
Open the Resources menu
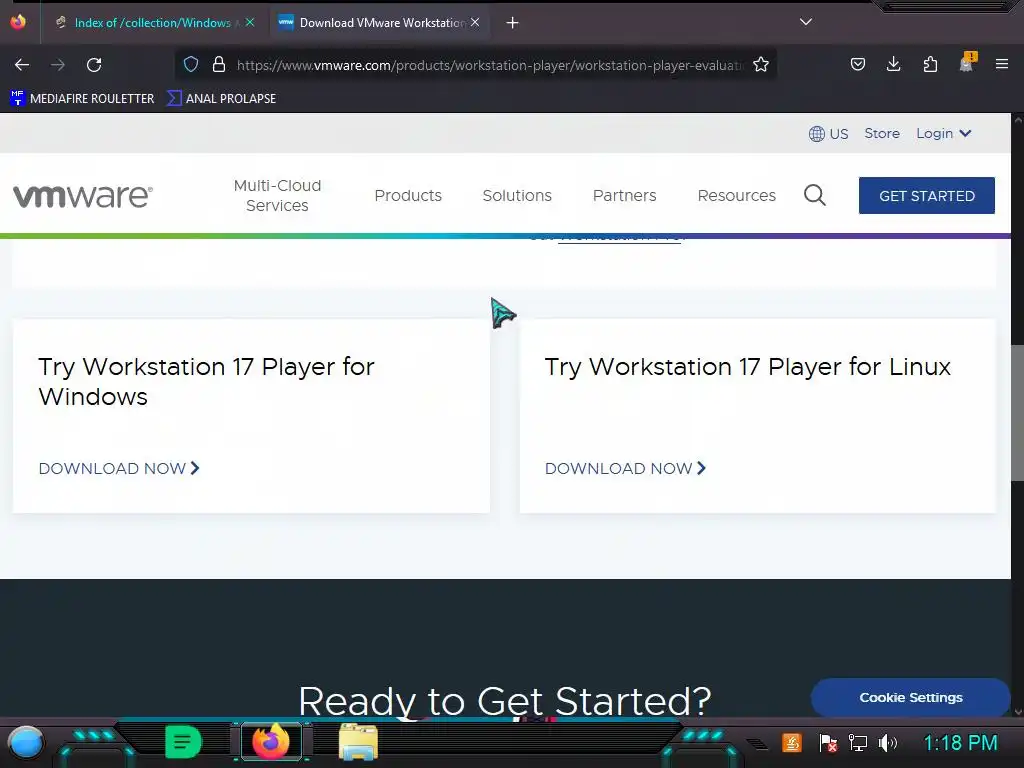coord(737,195)
